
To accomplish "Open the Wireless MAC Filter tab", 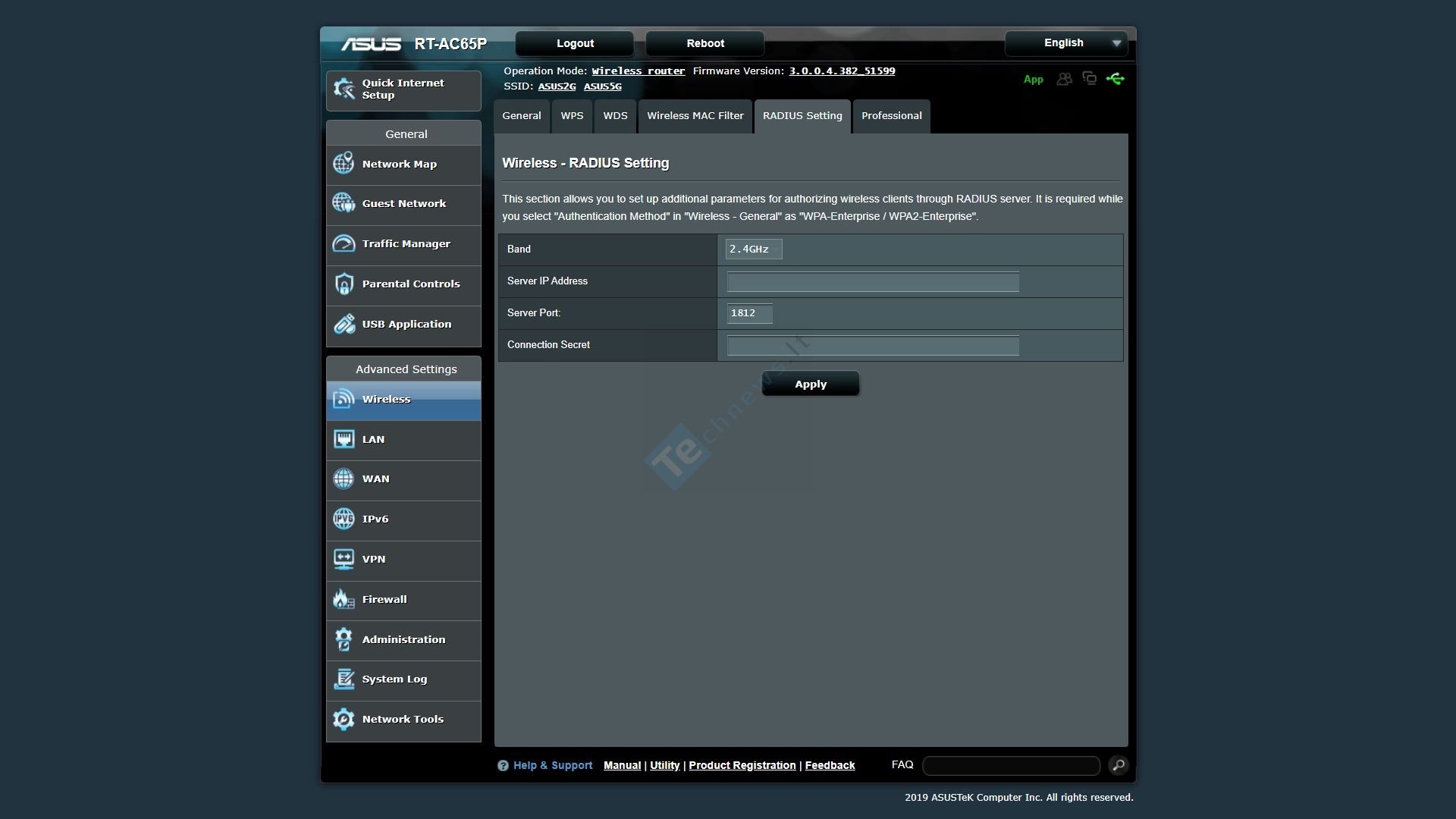I will (x=695, y=116).
